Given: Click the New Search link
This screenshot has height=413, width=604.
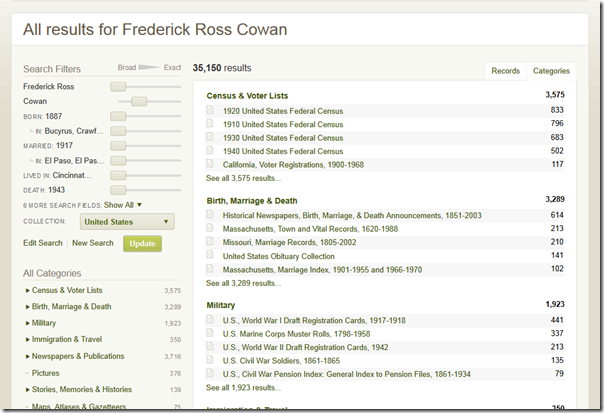Looking at the screenshot, I should [x=93, y=243].
